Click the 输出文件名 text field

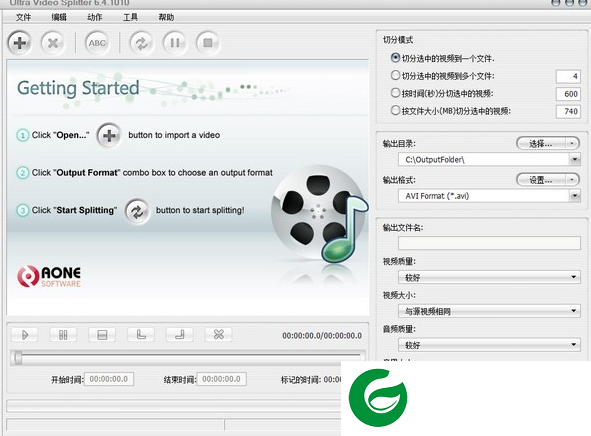click(489, 243)
